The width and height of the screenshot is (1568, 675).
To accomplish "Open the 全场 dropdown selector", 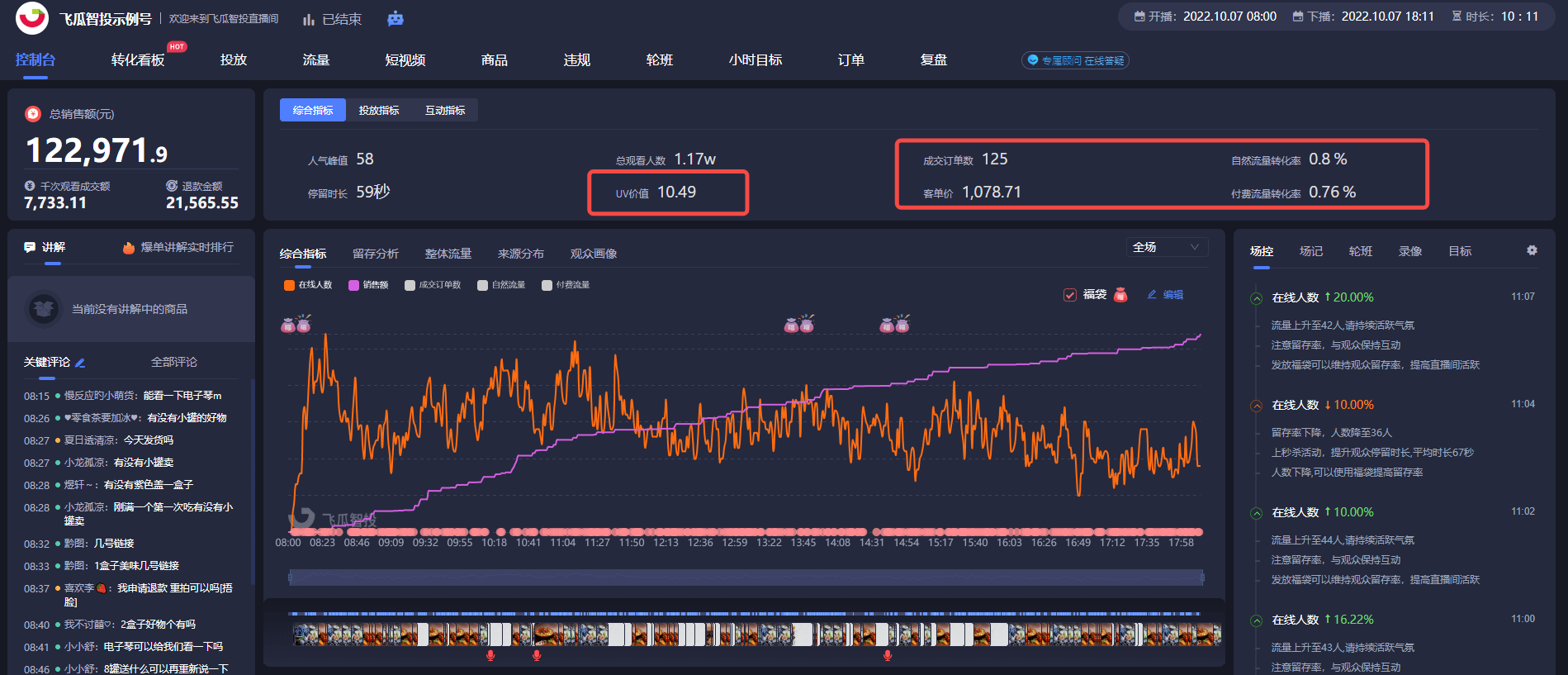I will 1166,247.
